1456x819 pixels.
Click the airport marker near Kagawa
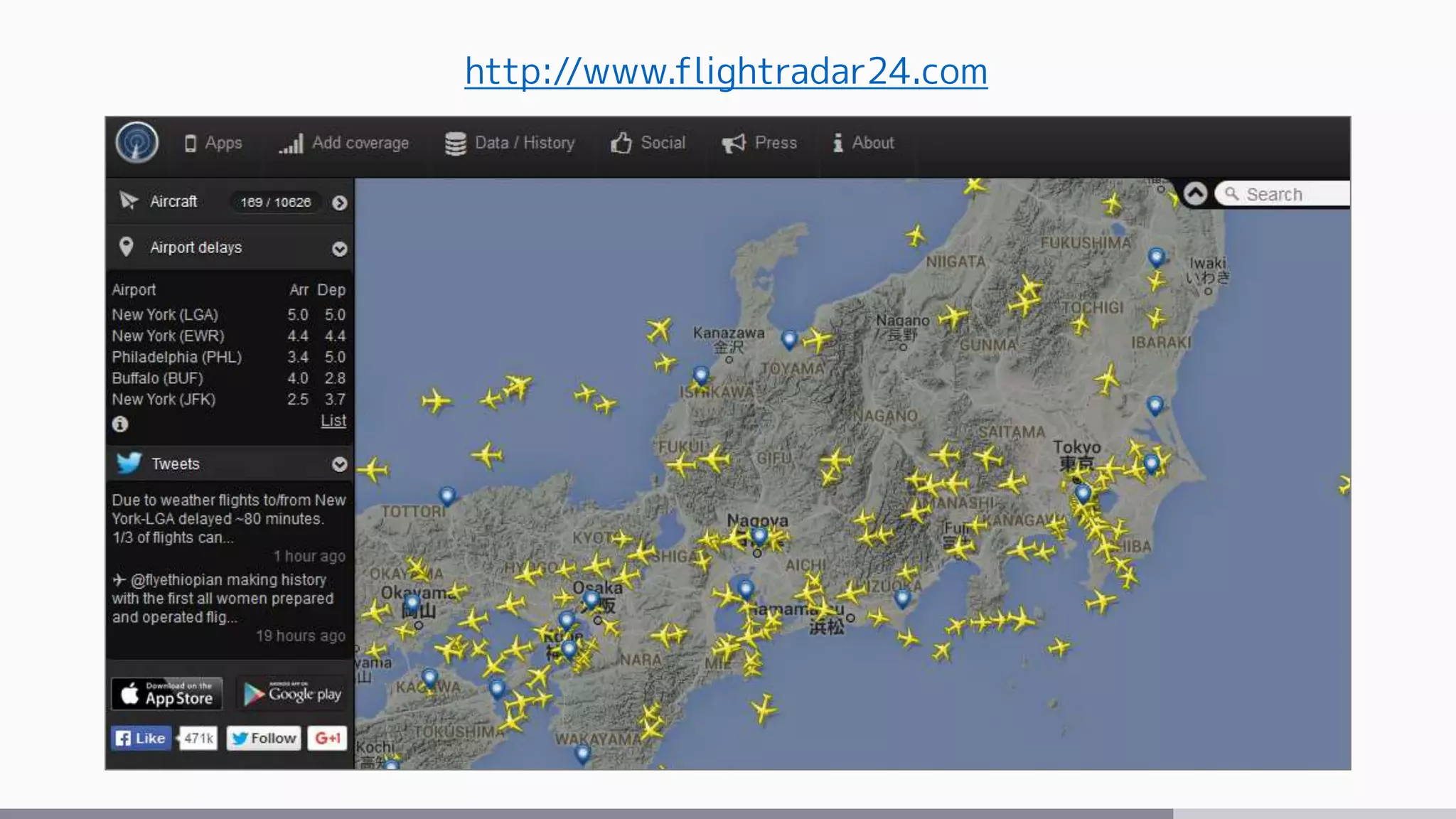pyautogui.click(x=429, y=678)
